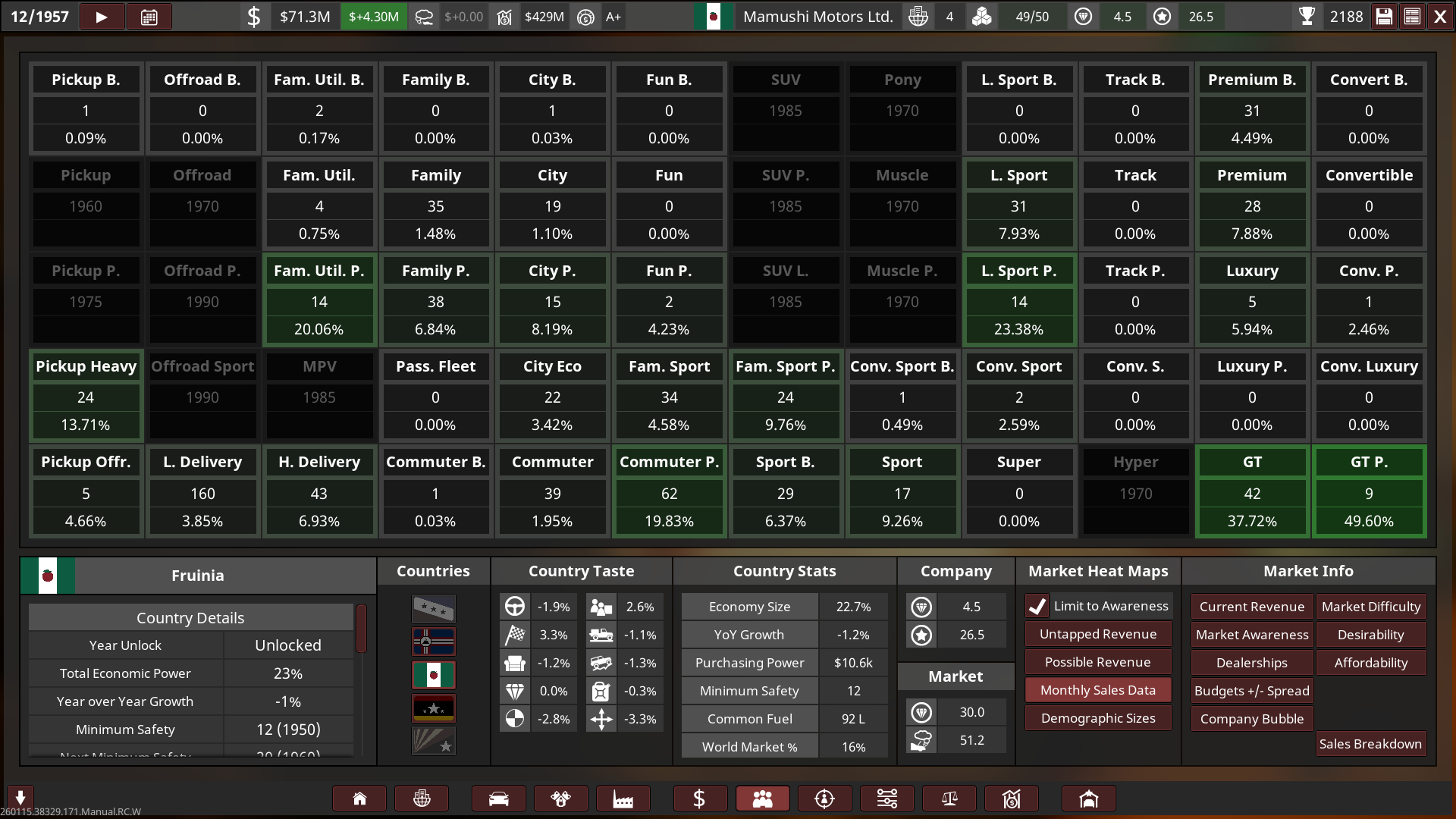Open the finances dollar icon in bottom toolbar

pos(699,799)
